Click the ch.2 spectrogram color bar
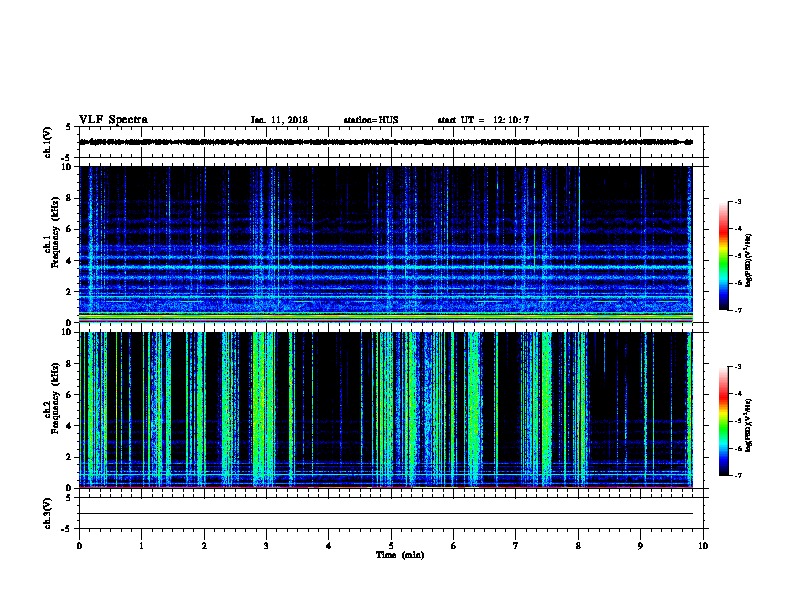This screenshot has width=792, height=612. [724, 421]
